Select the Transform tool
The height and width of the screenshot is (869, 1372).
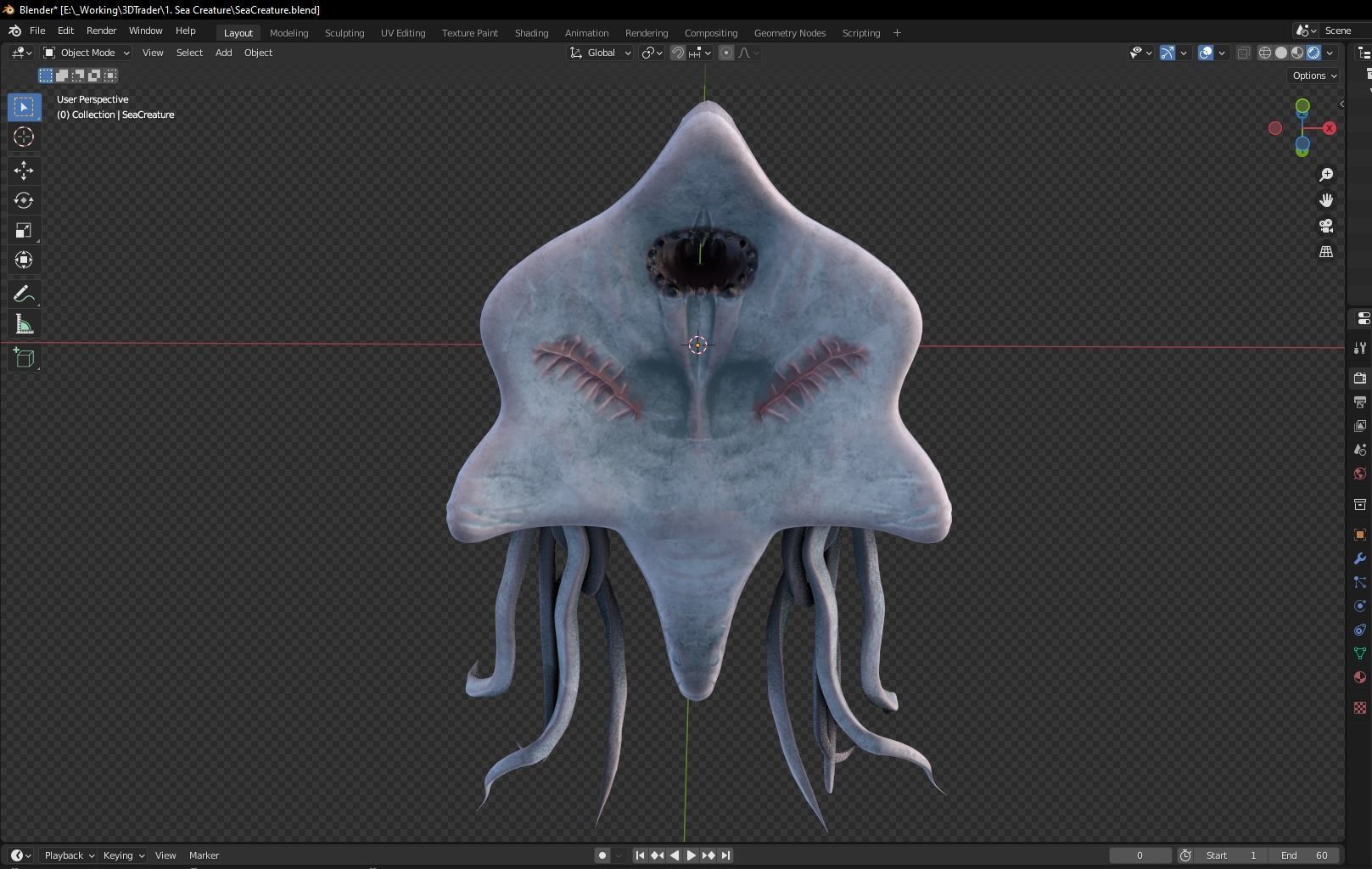click(24, 260)
